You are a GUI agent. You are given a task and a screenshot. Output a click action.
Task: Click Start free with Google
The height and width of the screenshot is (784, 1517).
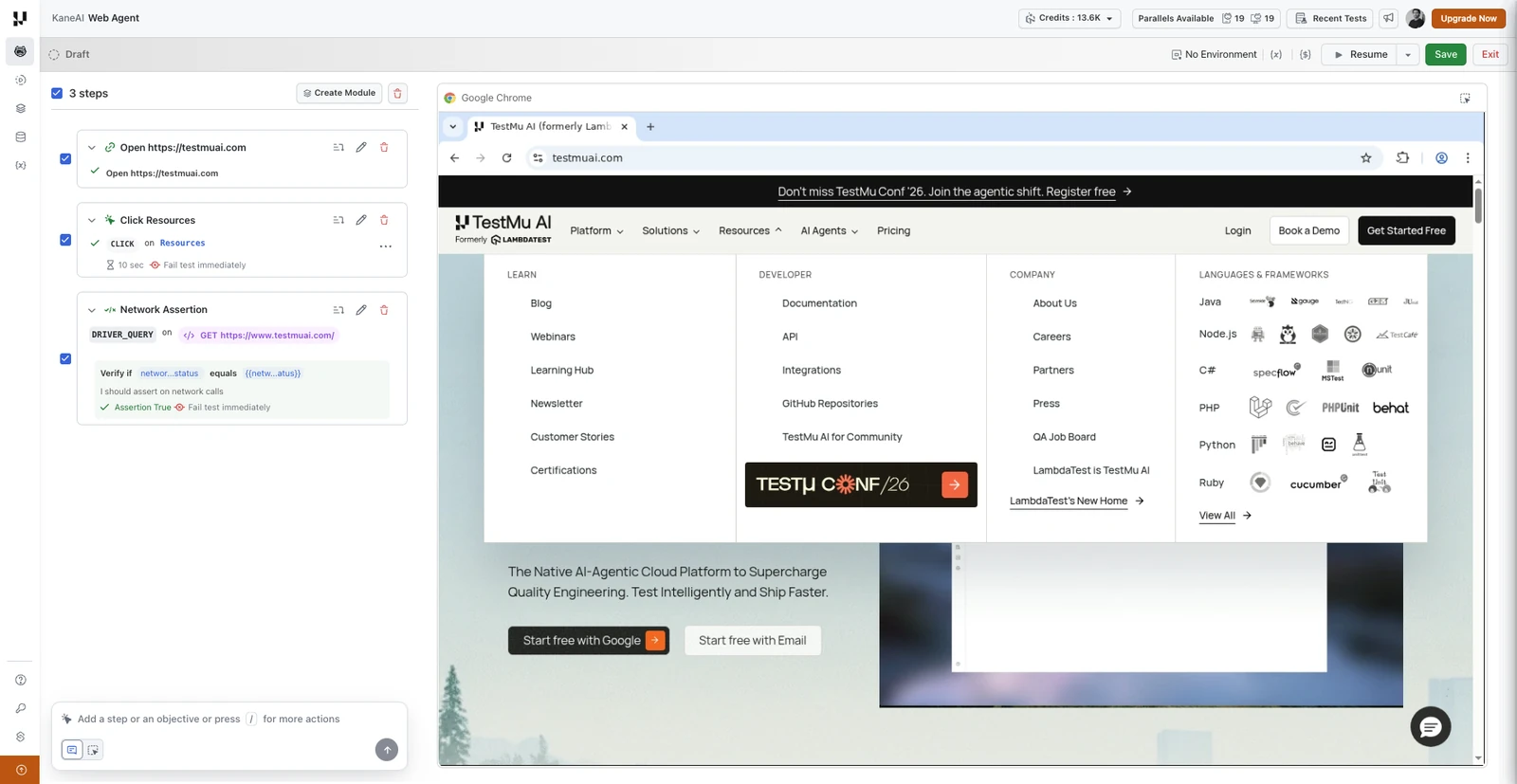pyautogui.click(x=589, y=641)
